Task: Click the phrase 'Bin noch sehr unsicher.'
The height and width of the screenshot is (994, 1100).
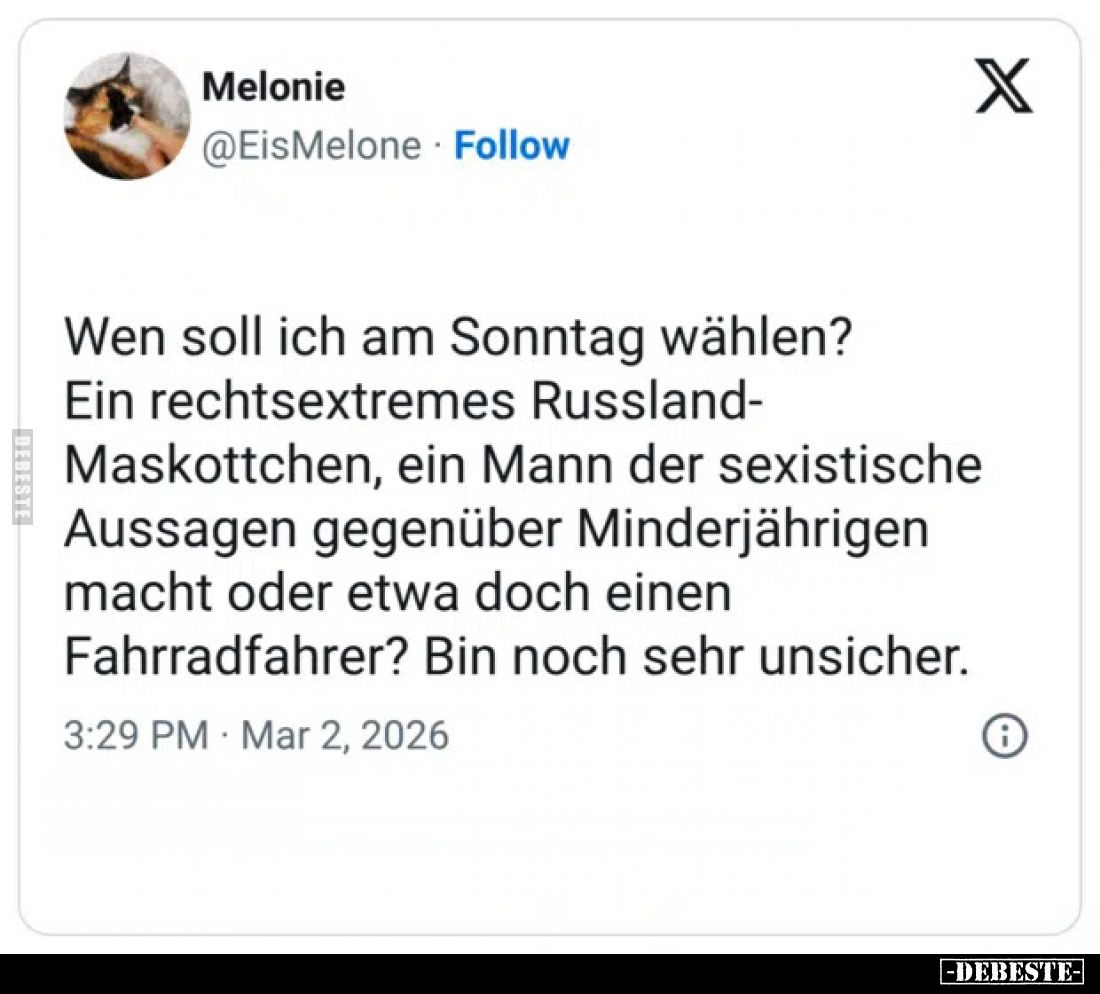Action: pos(695,655)
